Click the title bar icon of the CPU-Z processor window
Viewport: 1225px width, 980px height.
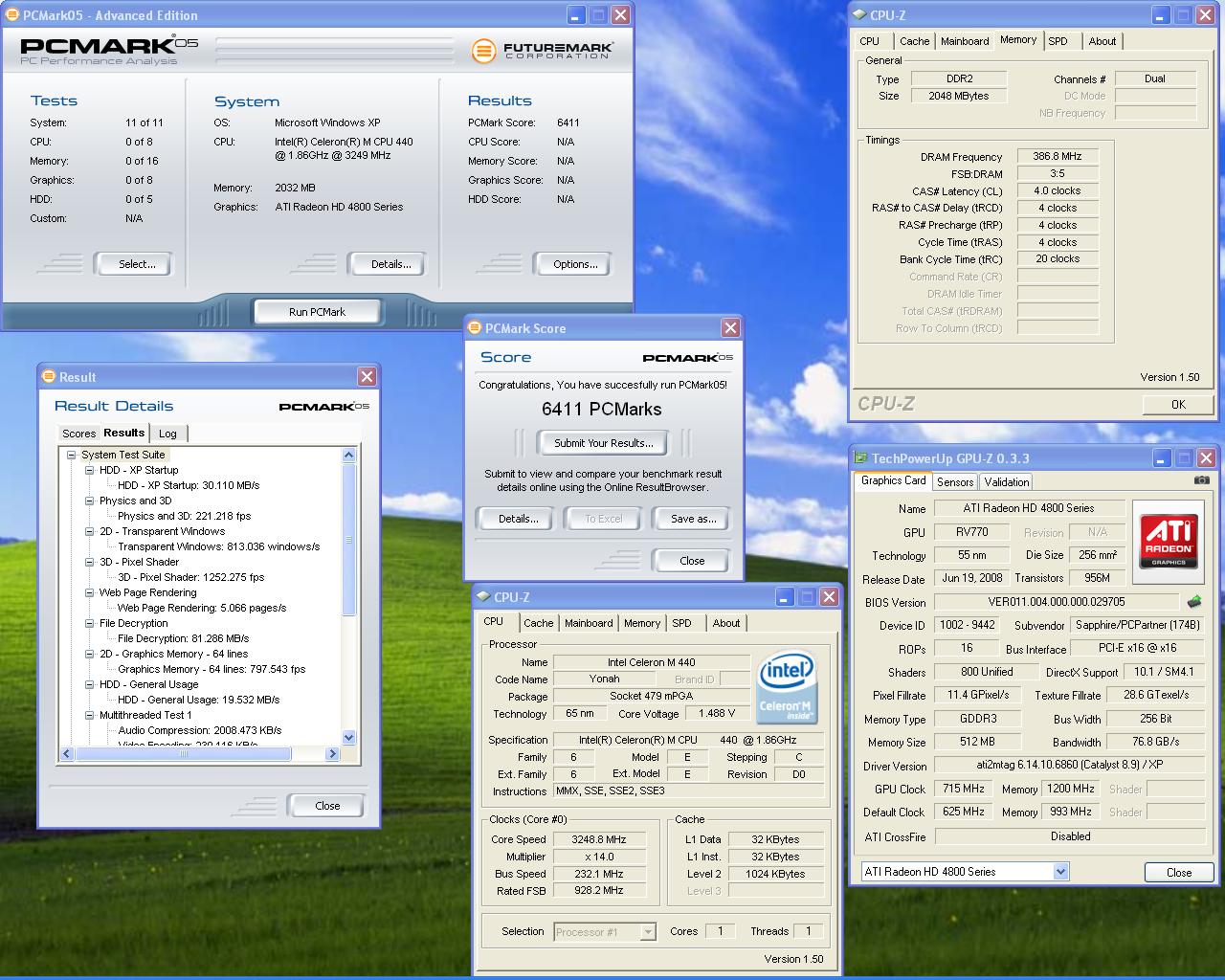[483, 597]
